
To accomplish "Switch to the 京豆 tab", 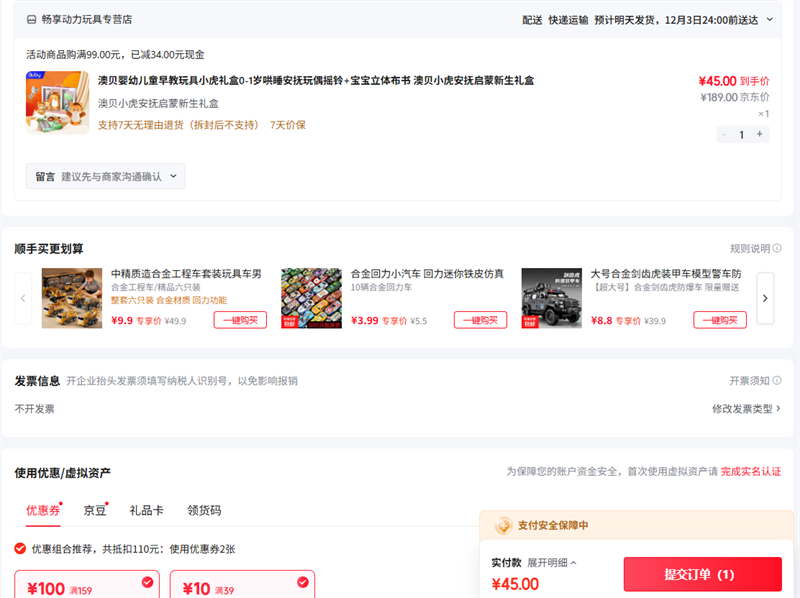I will coord(95,510).
